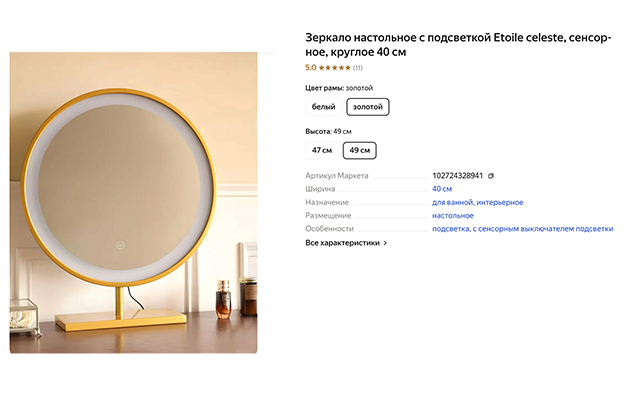The height and width of the screenshot is (400, 630).
Task: Click the Цвет рамы label
Action: pos(325,88)
